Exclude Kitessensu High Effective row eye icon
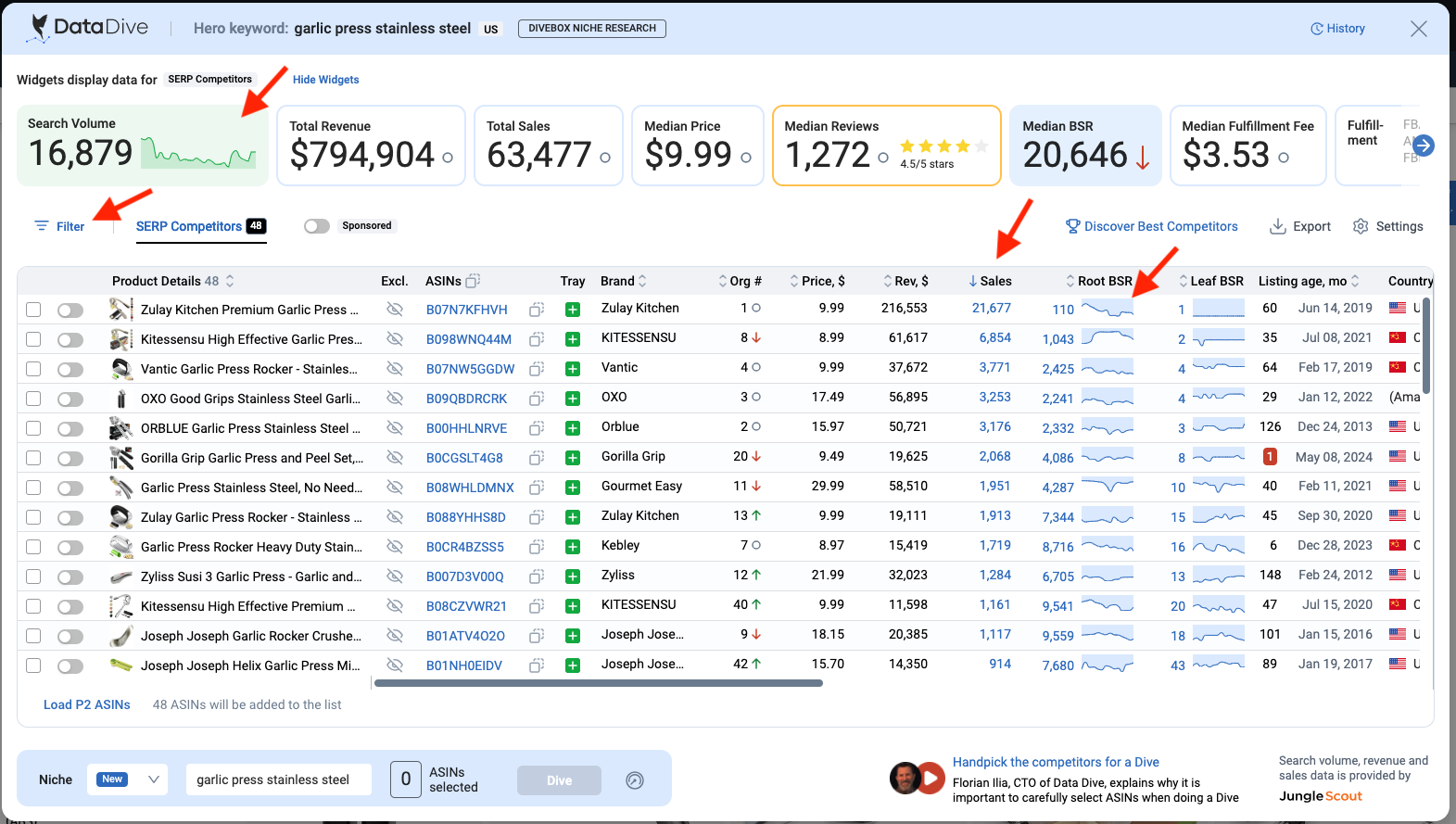The height and width of the screenshot is (824, 1456). point(395,338)
